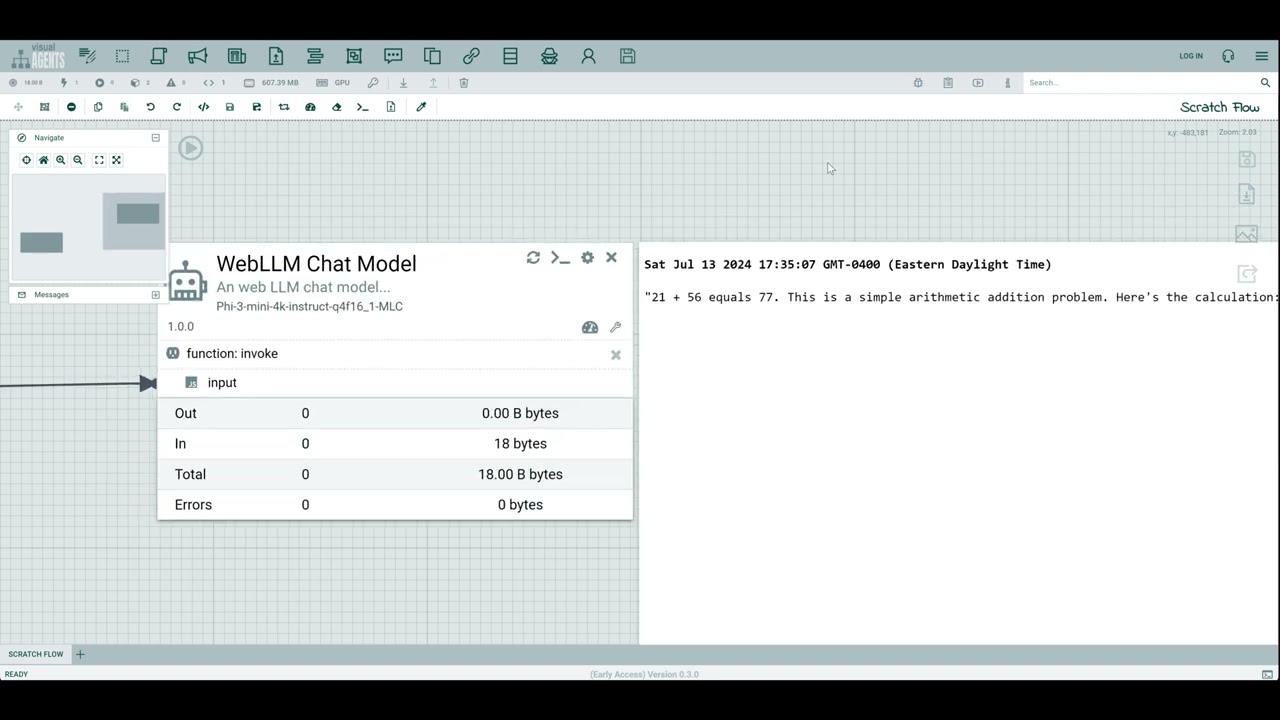Click the code brackets tool in edit toolbar

204,107
